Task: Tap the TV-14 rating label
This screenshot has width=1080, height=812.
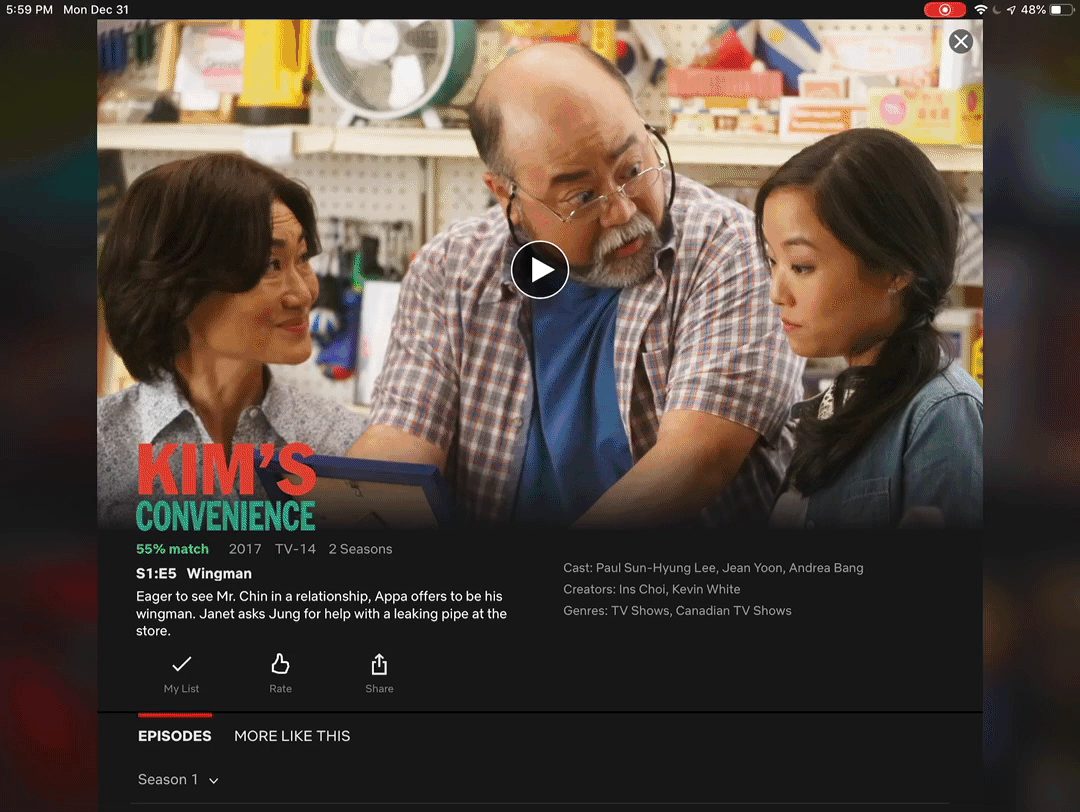Action: [x=295, y=549]
